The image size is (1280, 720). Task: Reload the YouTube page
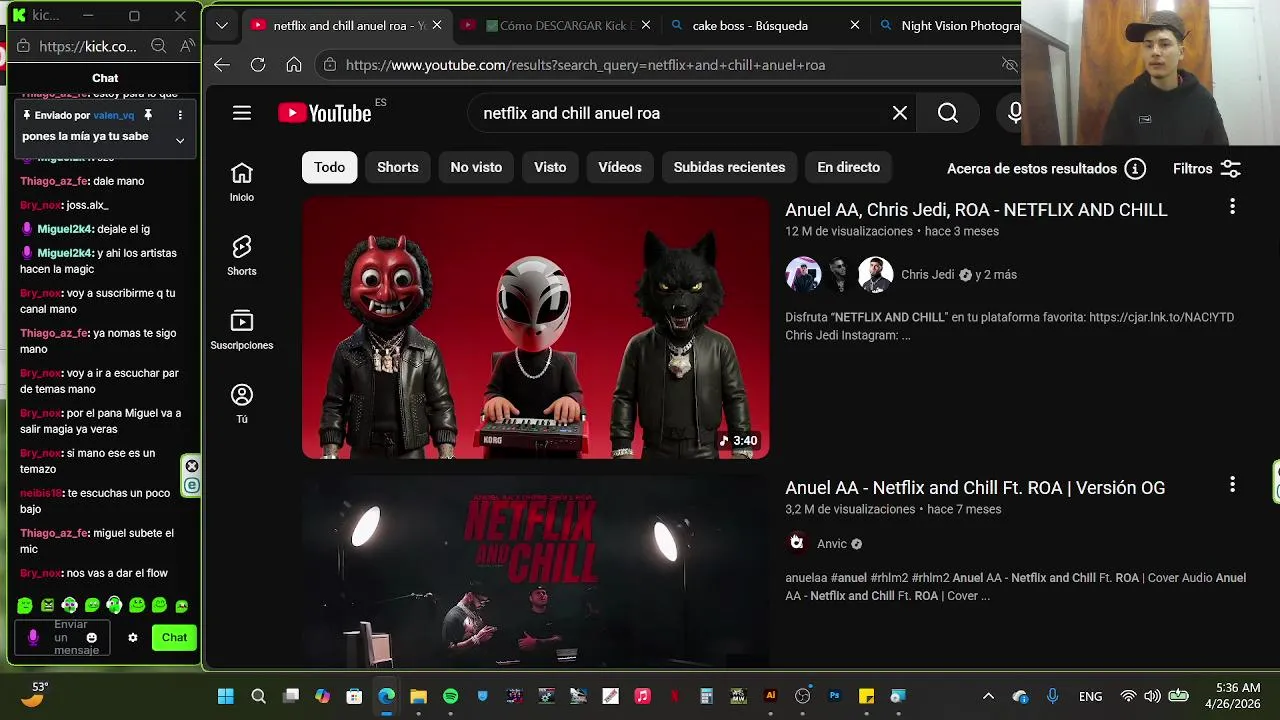(258, 65)
